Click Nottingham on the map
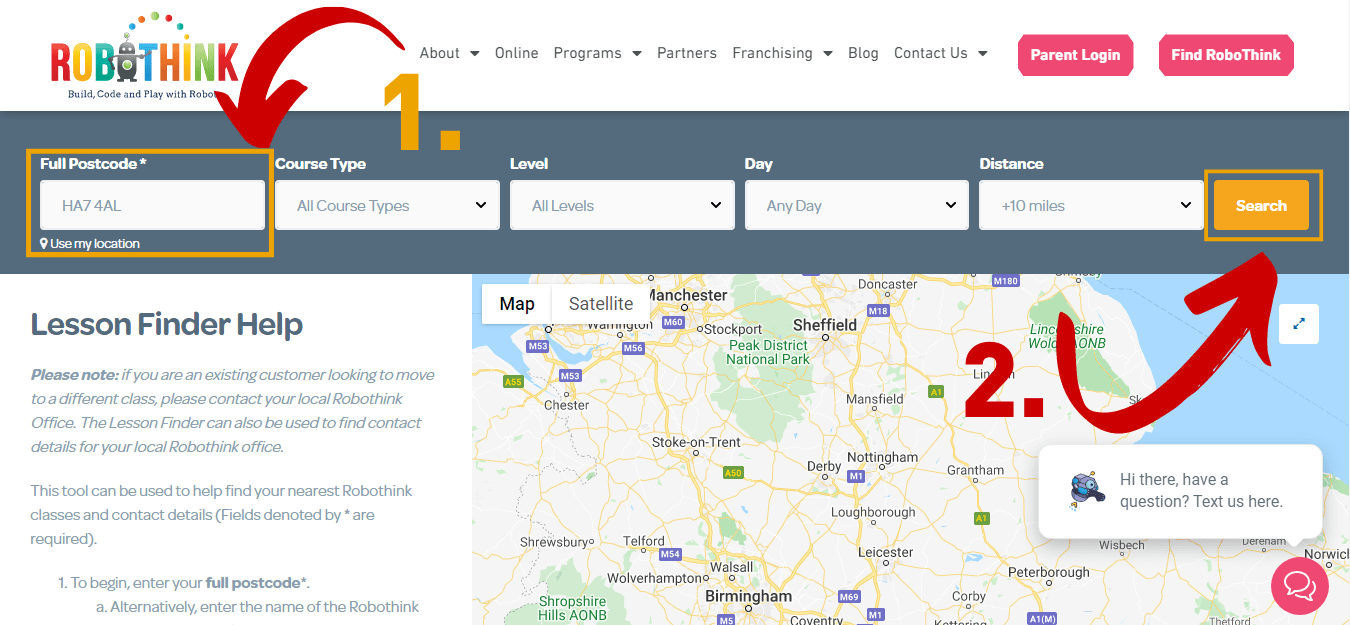The height and width of the screenshot is (625, 1350). pyautogui.click(x=882, y=457)
